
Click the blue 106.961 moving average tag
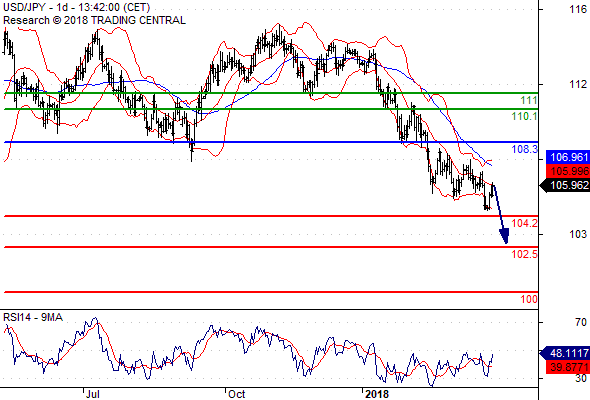568,157
